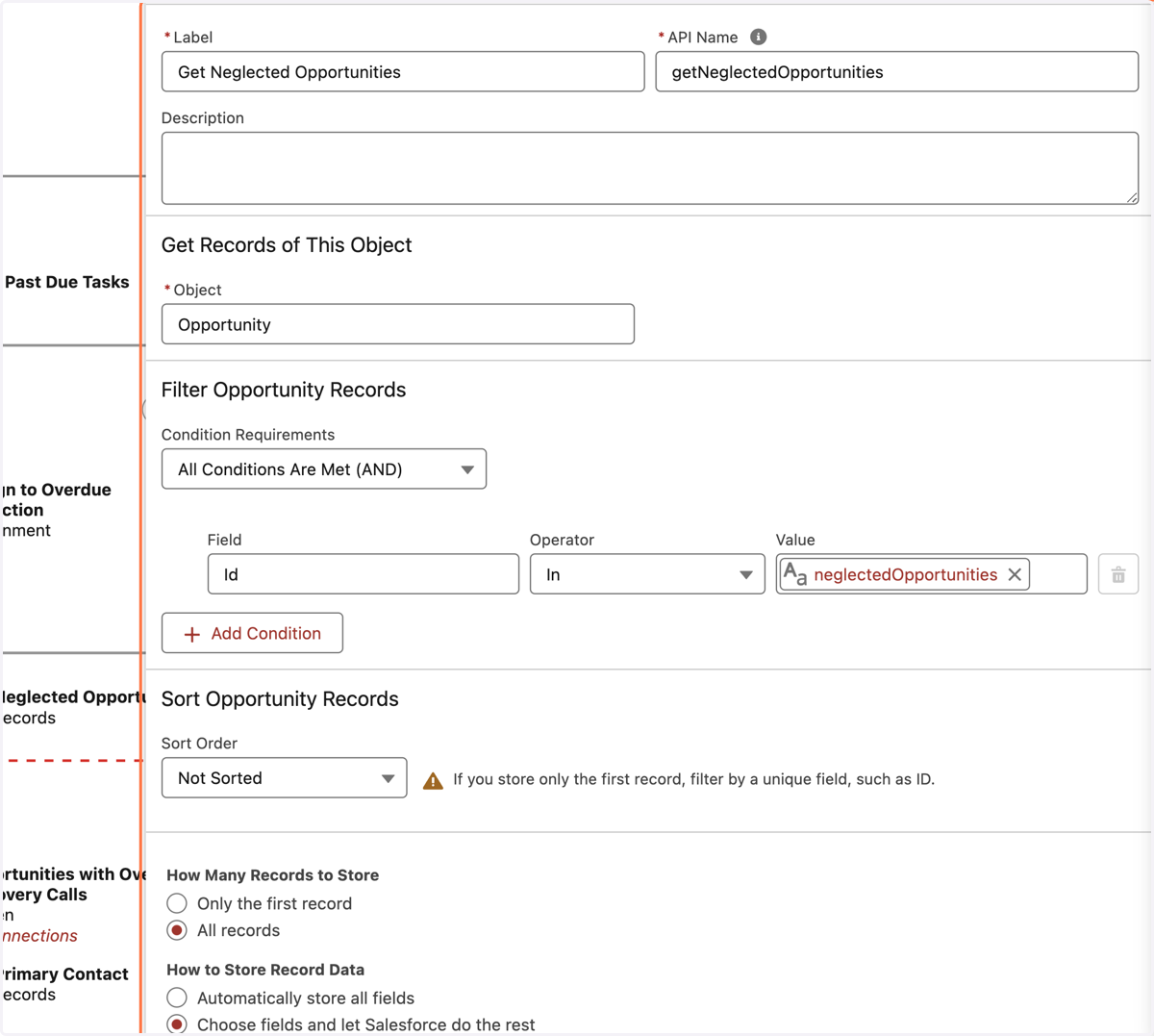1154x1036 pixels.
Task: Select the All records option
Action: pyautogui.click(x=177, y=930)
